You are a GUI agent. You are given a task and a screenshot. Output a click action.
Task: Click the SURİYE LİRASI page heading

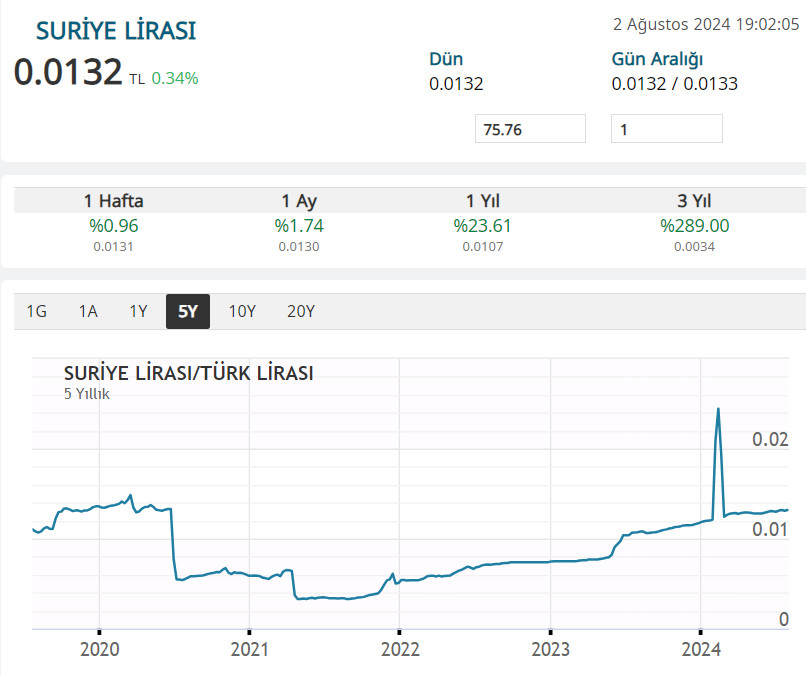[x=116, y=31]
